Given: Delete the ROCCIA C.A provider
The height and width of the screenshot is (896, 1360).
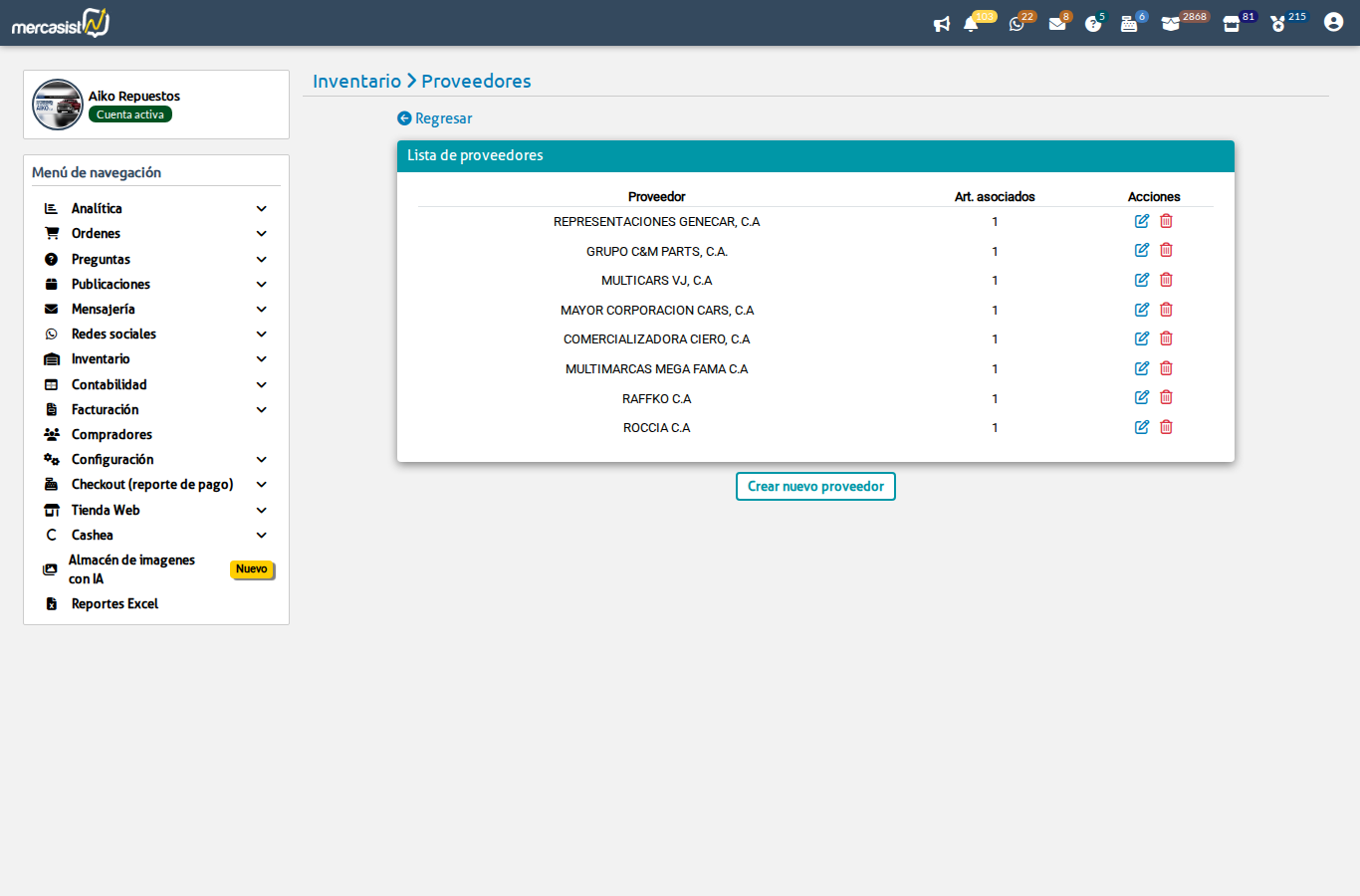Looking at the screenshot, I should pos(1166,427).
